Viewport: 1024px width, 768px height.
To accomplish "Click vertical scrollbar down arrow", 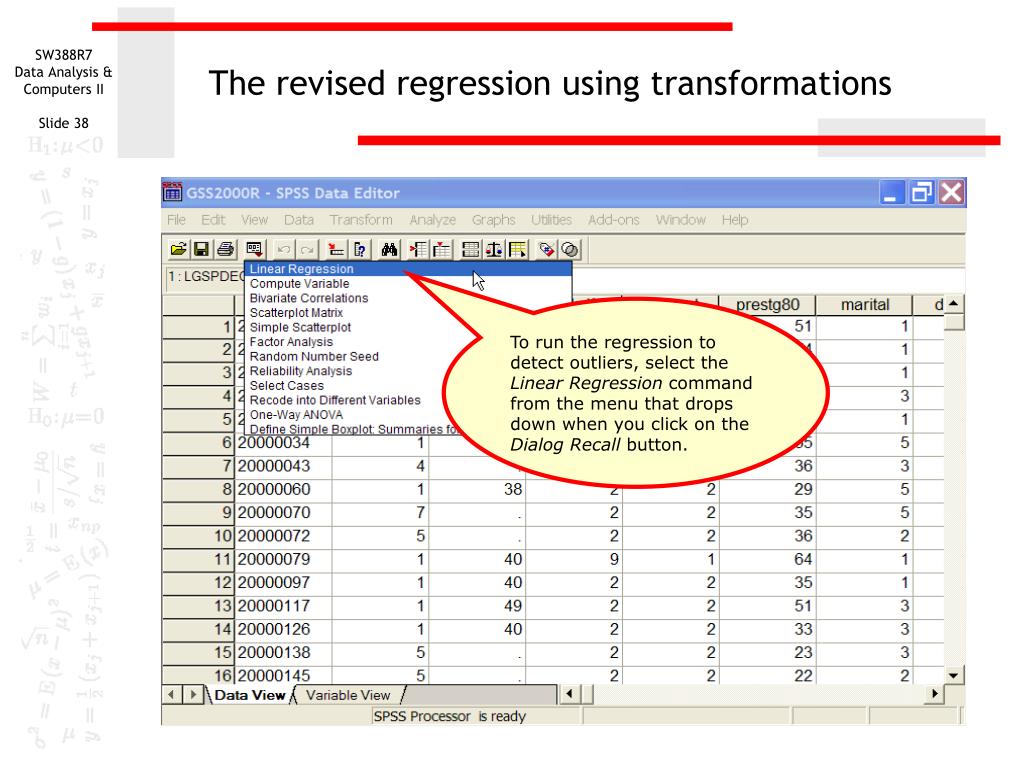I will 953,675.
